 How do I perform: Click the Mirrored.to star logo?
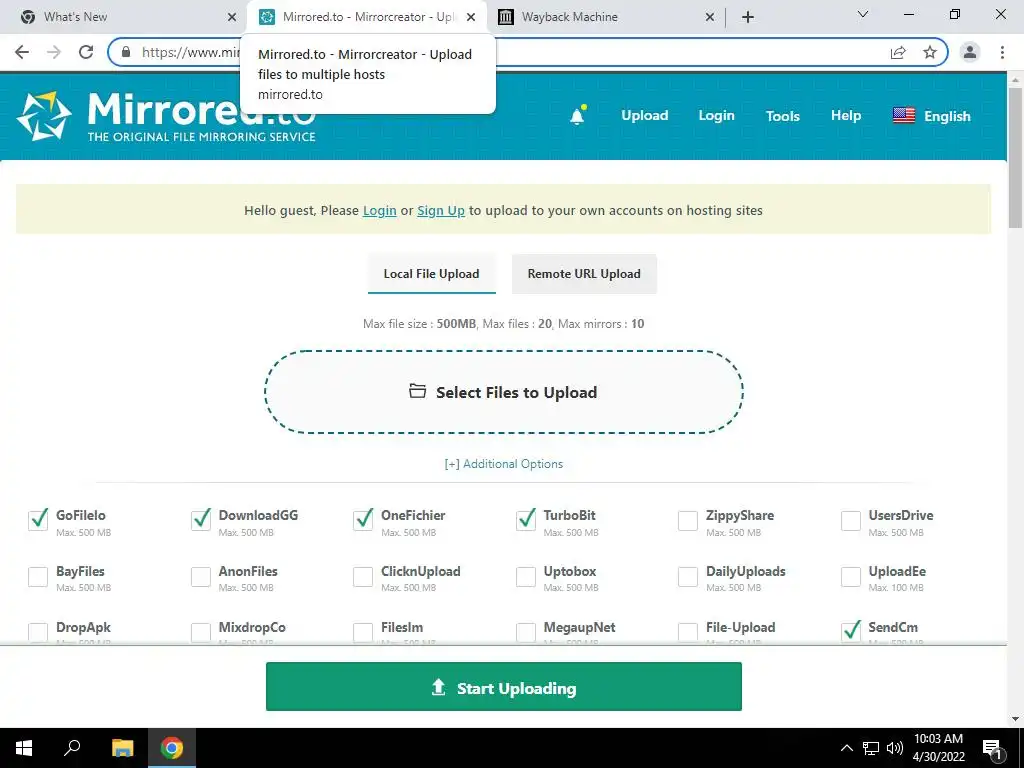tap(44, 116)
